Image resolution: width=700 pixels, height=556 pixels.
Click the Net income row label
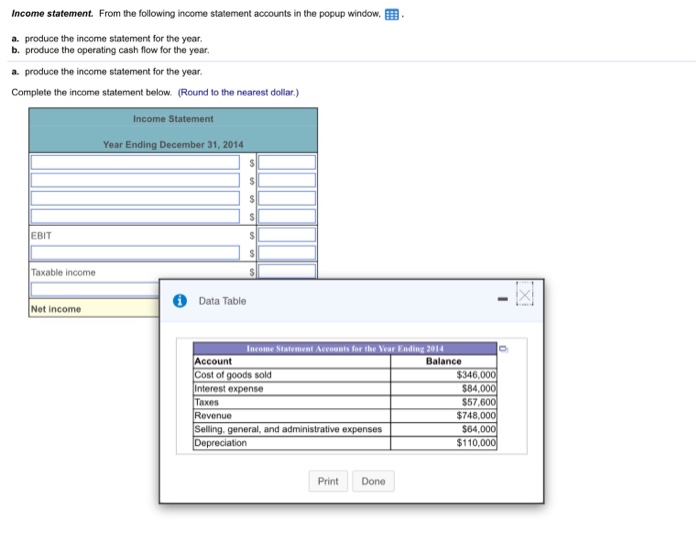pos(56,309)
